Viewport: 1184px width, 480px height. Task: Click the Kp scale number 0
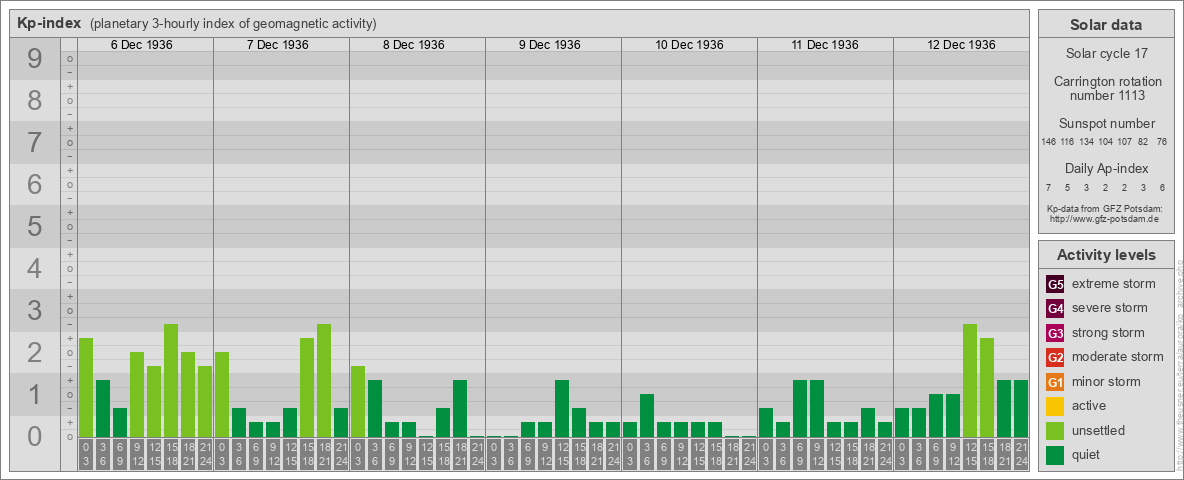pyautogui.click(x=35, y=436)
